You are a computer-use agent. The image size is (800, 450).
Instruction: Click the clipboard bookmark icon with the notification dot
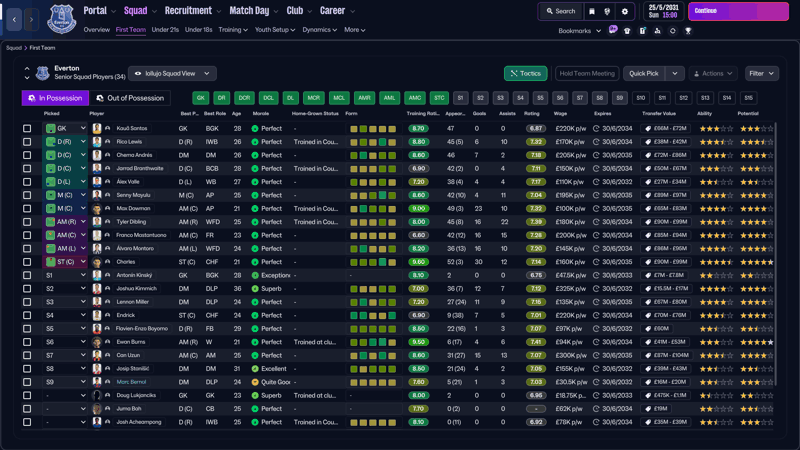click(643, 31)
